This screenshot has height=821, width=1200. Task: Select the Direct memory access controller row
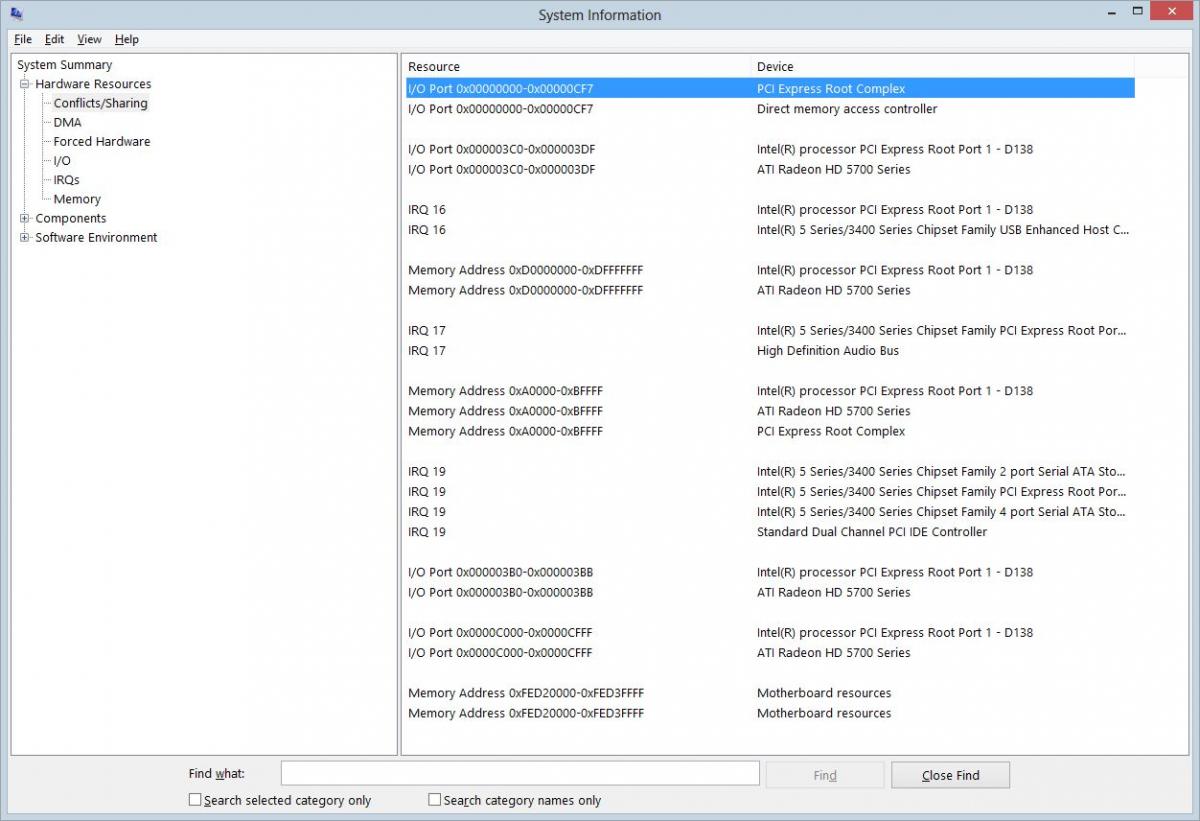(x=769, y=109)
